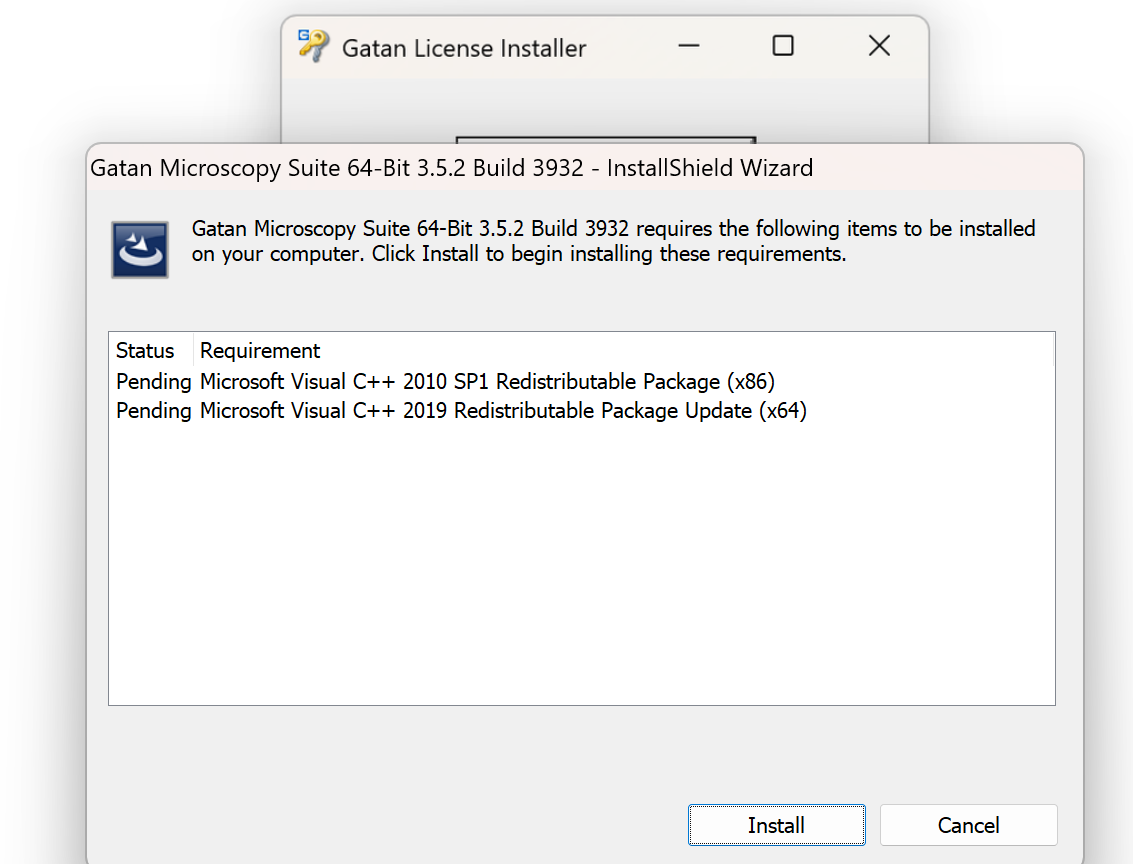1133x864 pixels.
Task: Click the partially hidden button behind the wizard
Action: 605,140
